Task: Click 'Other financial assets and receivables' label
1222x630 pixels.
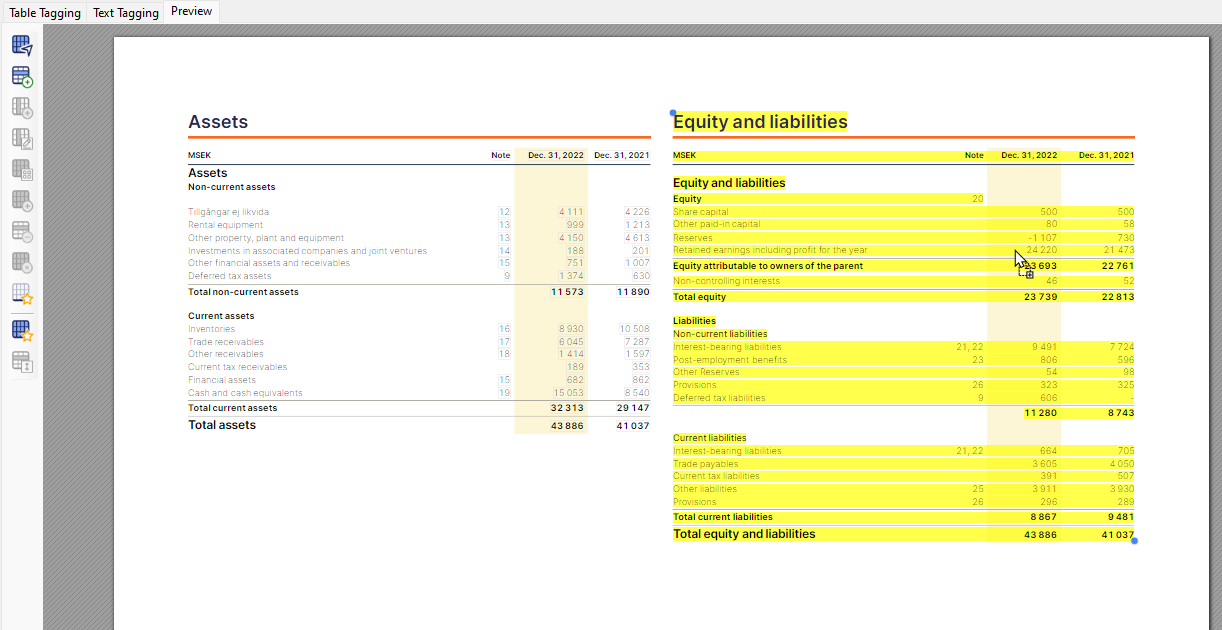Action: coord(269,263)
